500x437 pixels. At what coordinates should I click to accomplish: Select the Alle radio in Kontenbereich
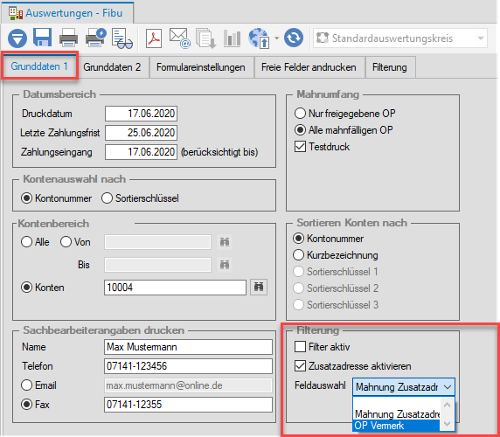click(26, 242)
